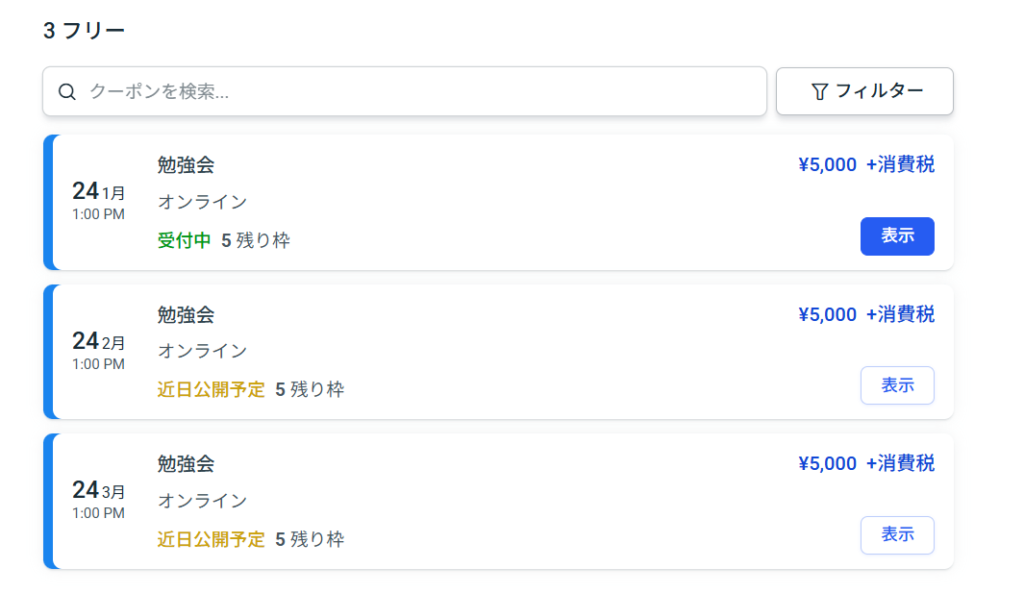Open the 勉強会 title dated 24 3月
The image size is (1024, 593).
186,464
